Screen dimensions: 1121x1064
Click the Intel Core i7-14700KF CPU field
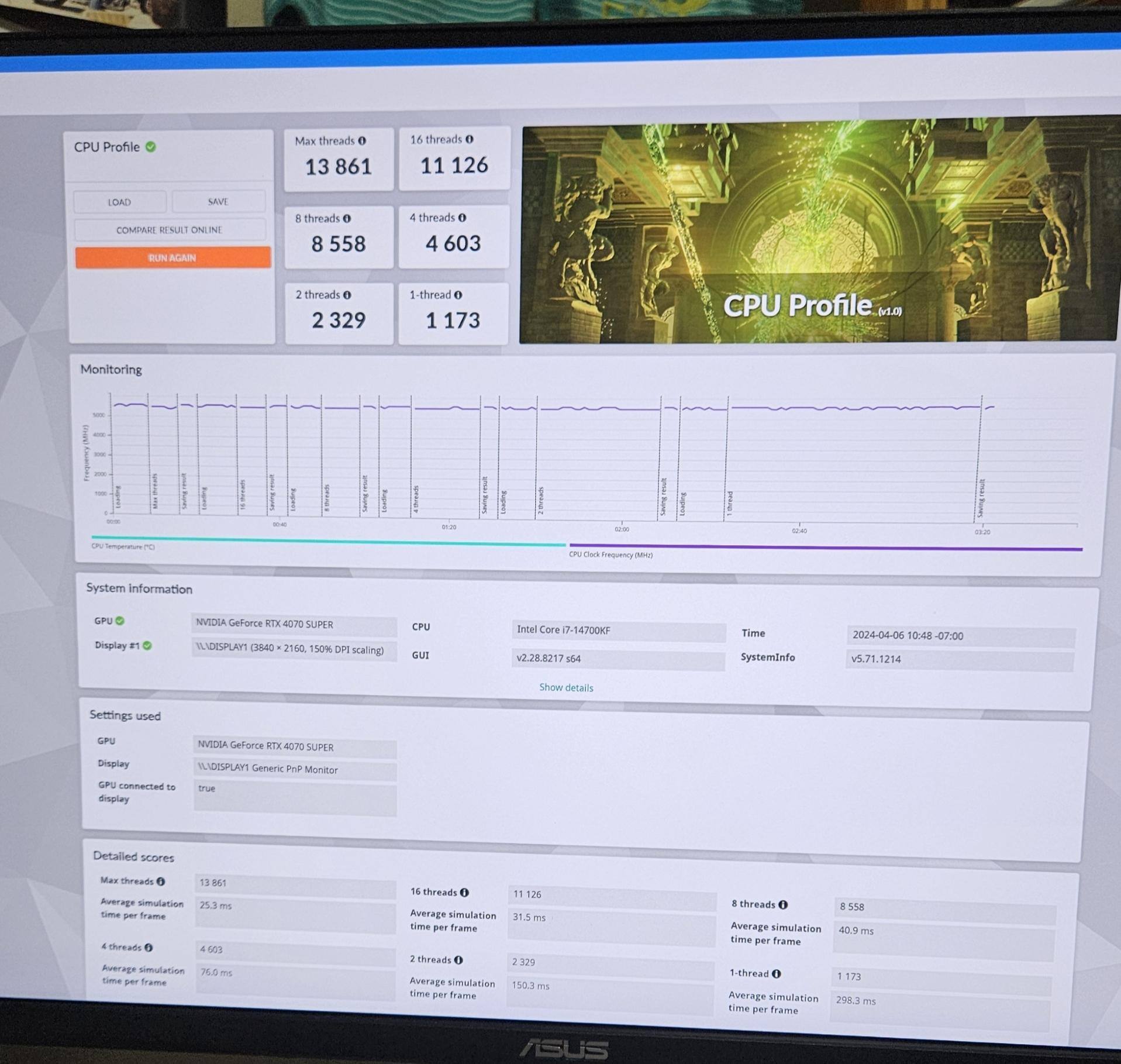pyautogui.click(x=618, y=630)
